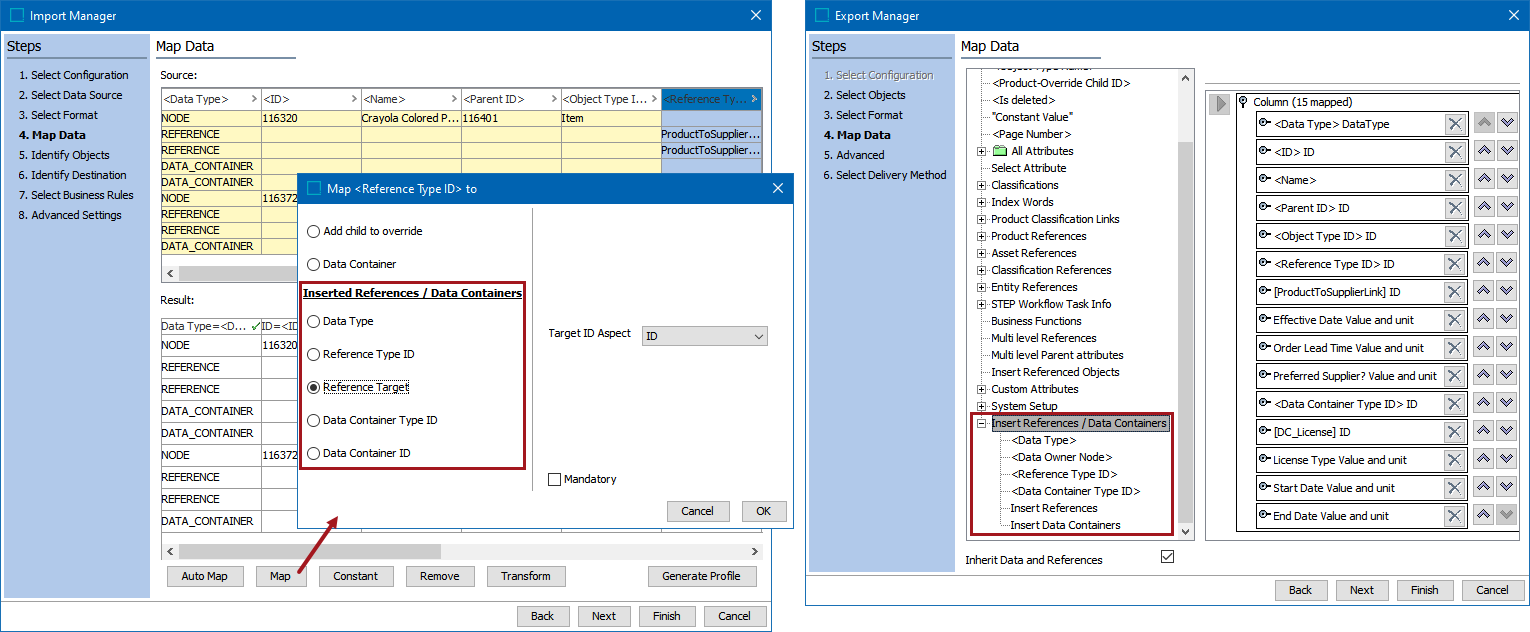Enable the Mandatory checkbox
Viewport: 1530px width, 632px height.
click(x=555, y=480)
